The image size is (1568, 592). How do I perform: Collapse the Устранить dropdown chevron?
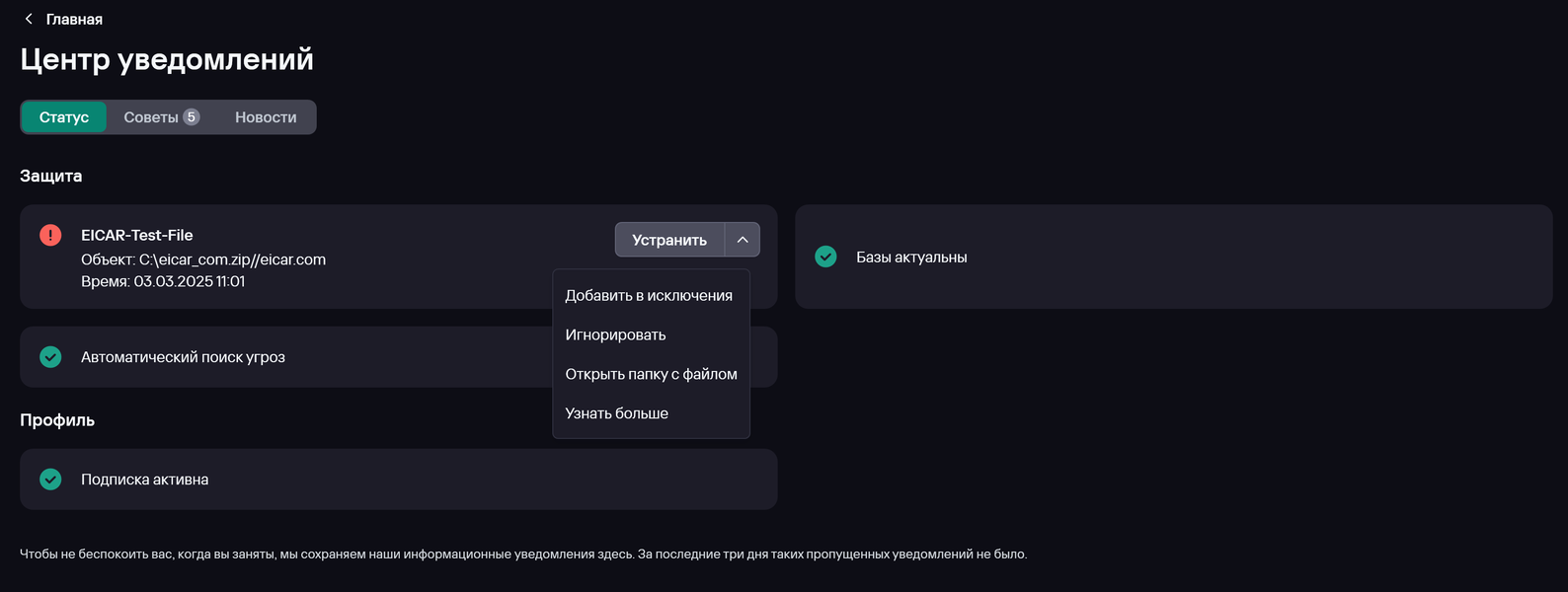pos(743,240)
